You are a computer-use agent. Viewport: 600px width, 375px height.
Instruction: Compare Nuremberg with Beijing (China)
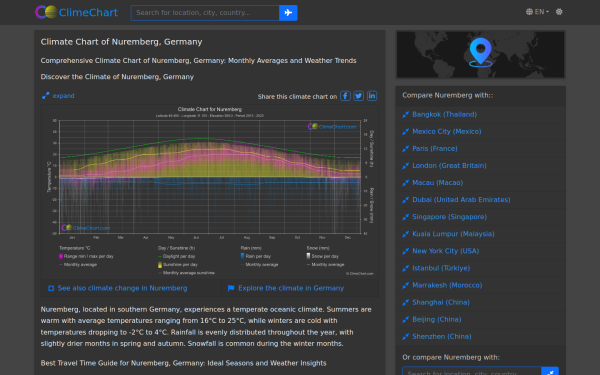click(x=437, y=320)
